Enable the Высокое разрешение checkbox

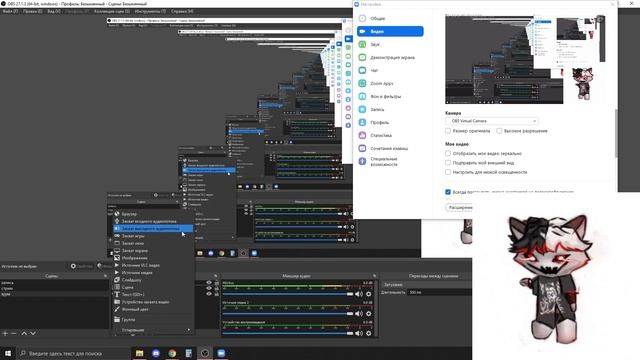pos(499,131)
